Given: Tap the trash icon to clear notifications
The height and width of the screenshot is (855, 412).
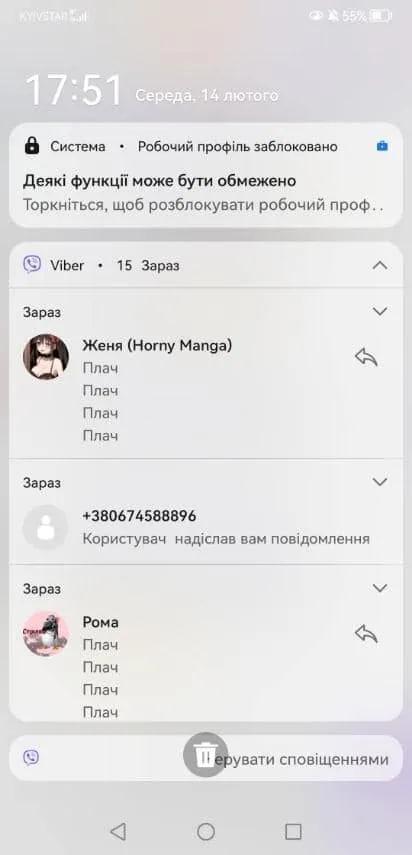Looking at the screenshot, I should coord(205,755).
